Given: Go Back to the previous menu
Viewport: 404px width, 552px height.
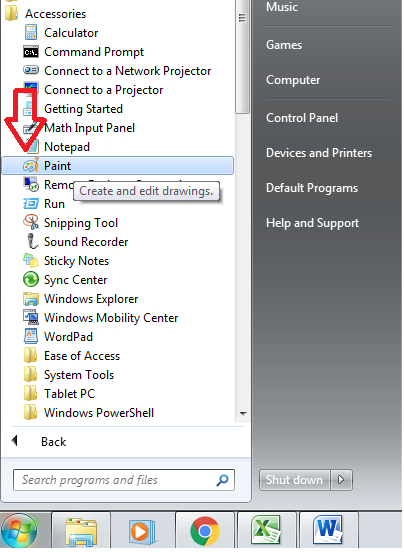Looking at the screenshot, I should (x=39, y=441).
